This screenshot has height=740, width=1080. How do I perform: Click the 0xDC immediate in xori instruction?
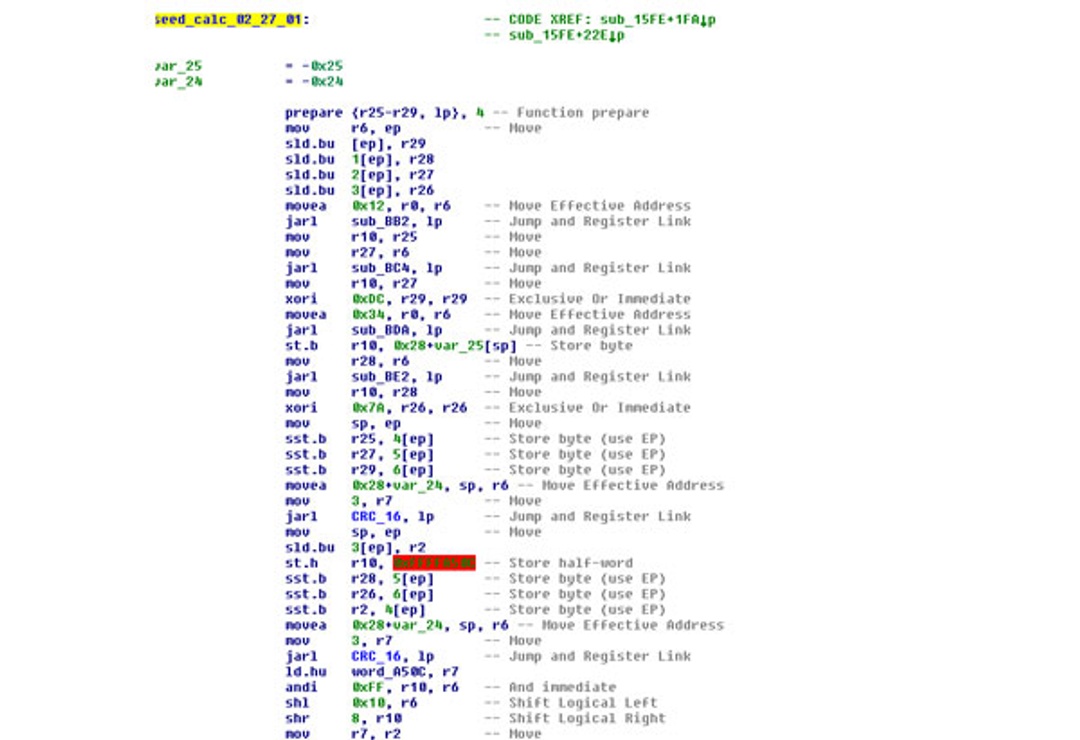pyautogui.click(x=365, y=299)
